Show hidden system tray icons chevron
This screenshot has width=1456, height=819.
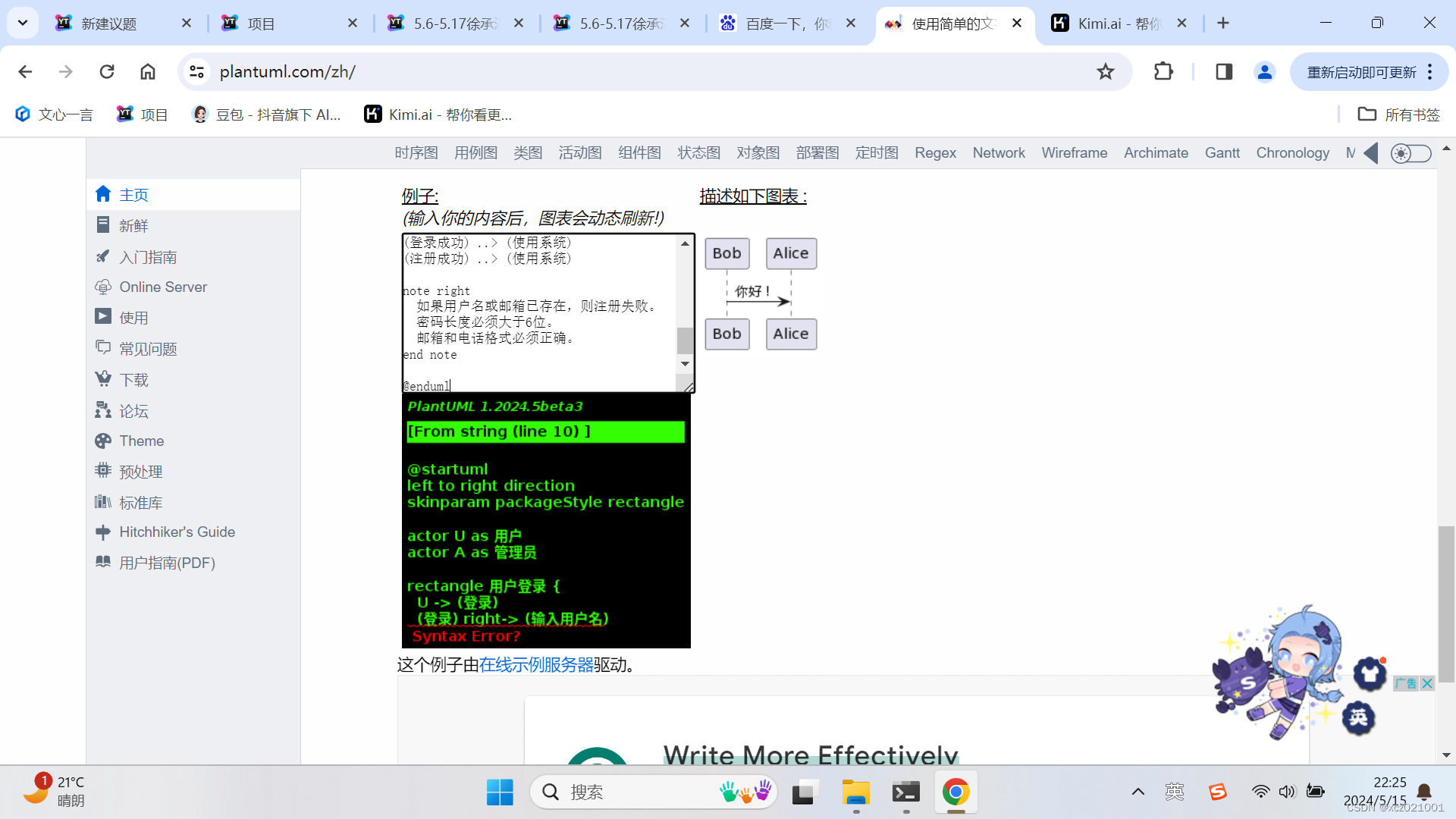pos(1137,792)
